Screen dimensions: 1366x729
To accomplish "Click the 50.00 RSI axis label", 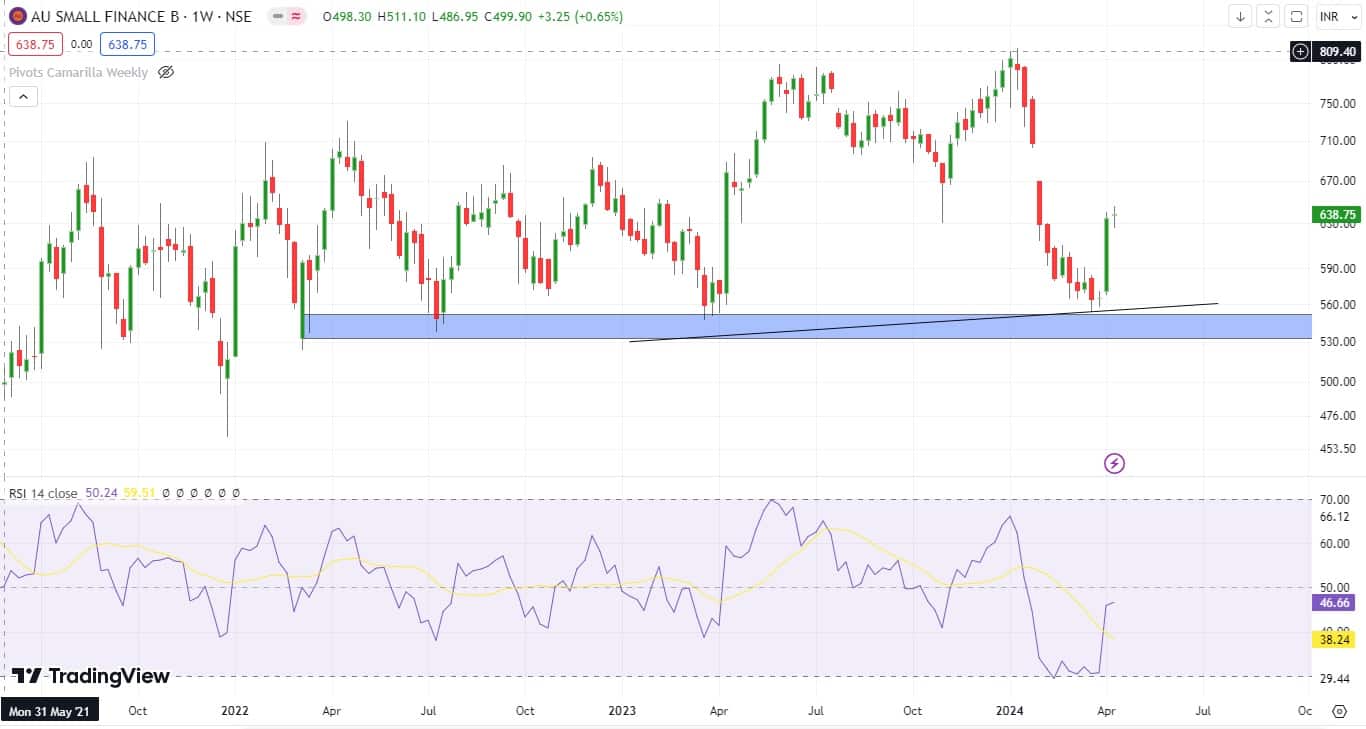I will click(x=1337, y=586).
